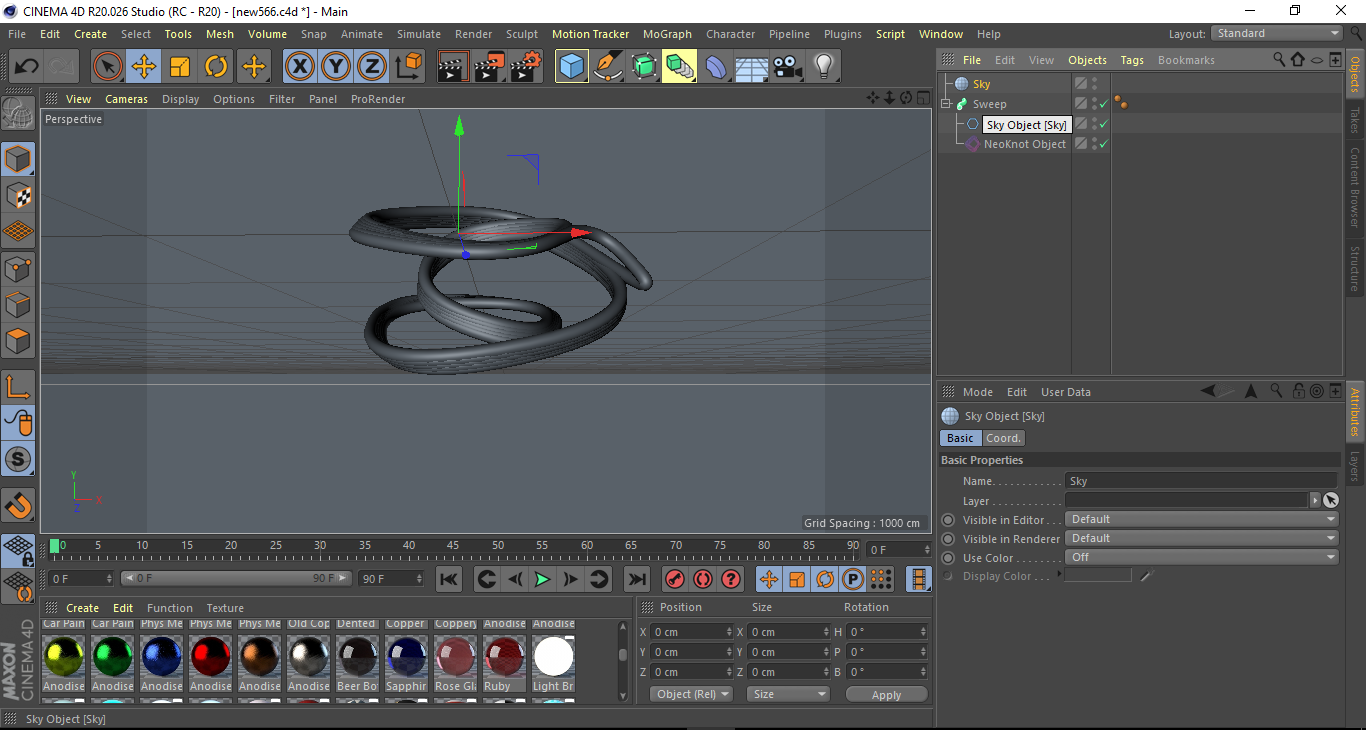The height and width of the screenshot is (730, 1366).
Task: Collapse the Sweep object tree
Action: coord(946,104)
